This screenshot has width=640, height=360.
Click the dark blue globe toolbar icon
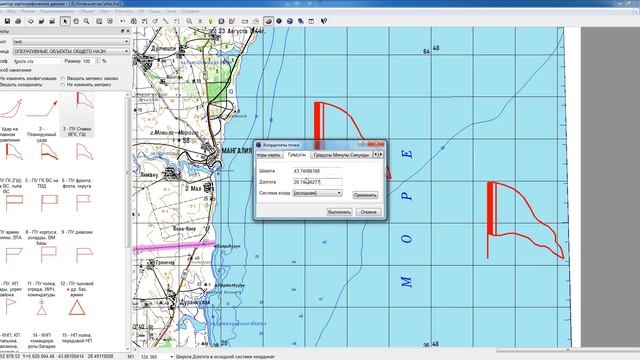click(x=279, y=21)
